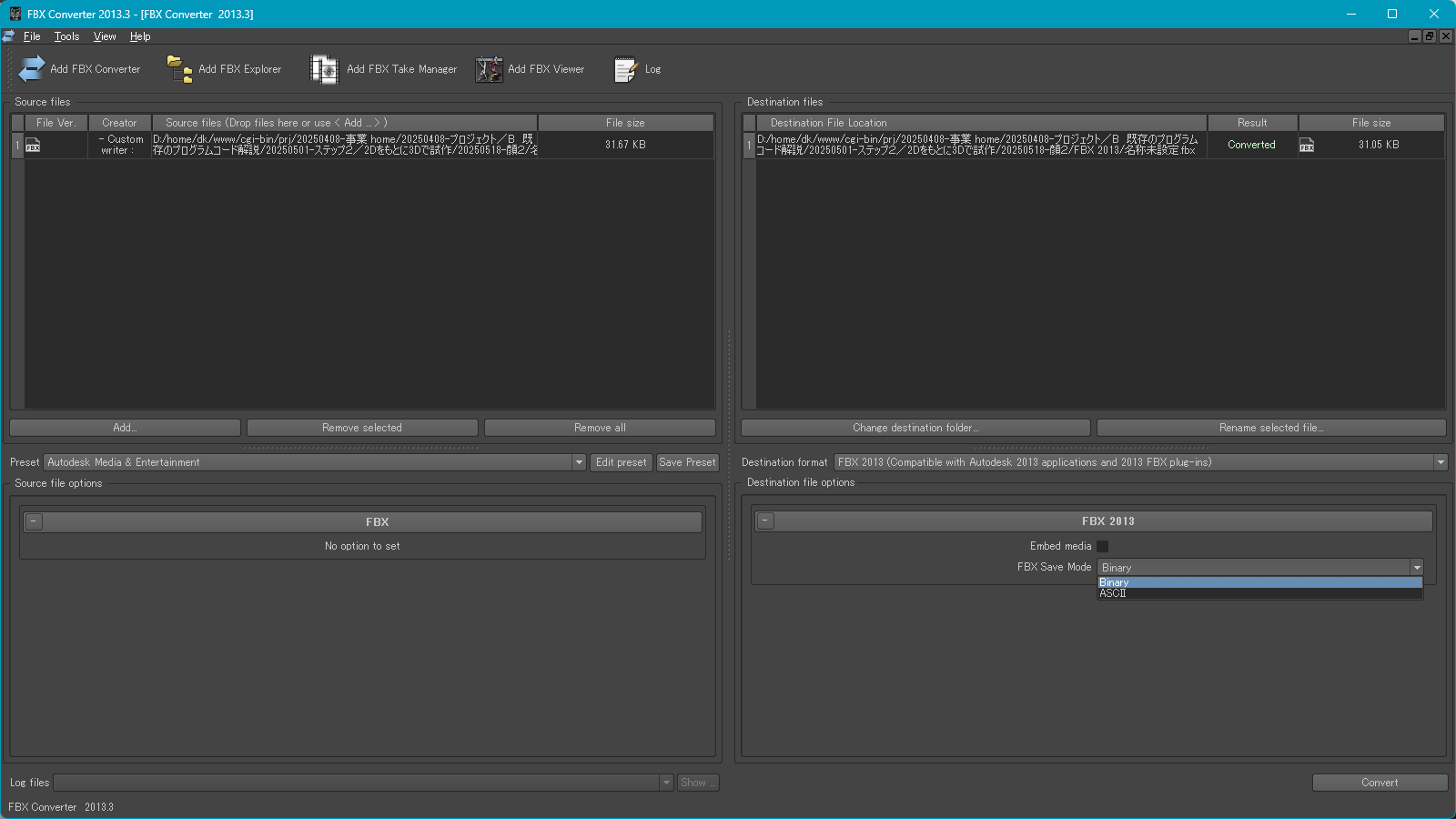Expand the Preset dropdown
The height and width of the screenshot is (819, 1456).
(x=579, y=462)
